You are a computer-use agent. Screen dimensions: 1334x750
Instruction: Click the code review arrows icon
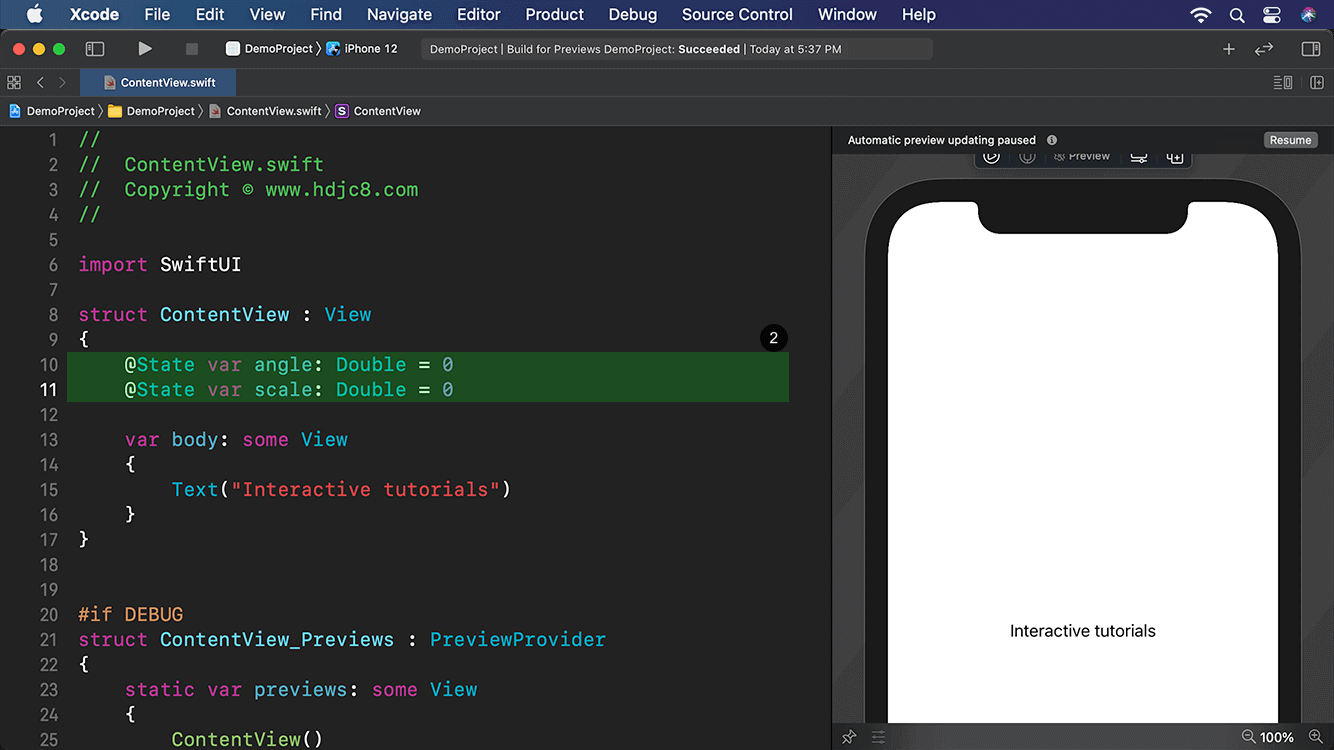click(1264, 49)
